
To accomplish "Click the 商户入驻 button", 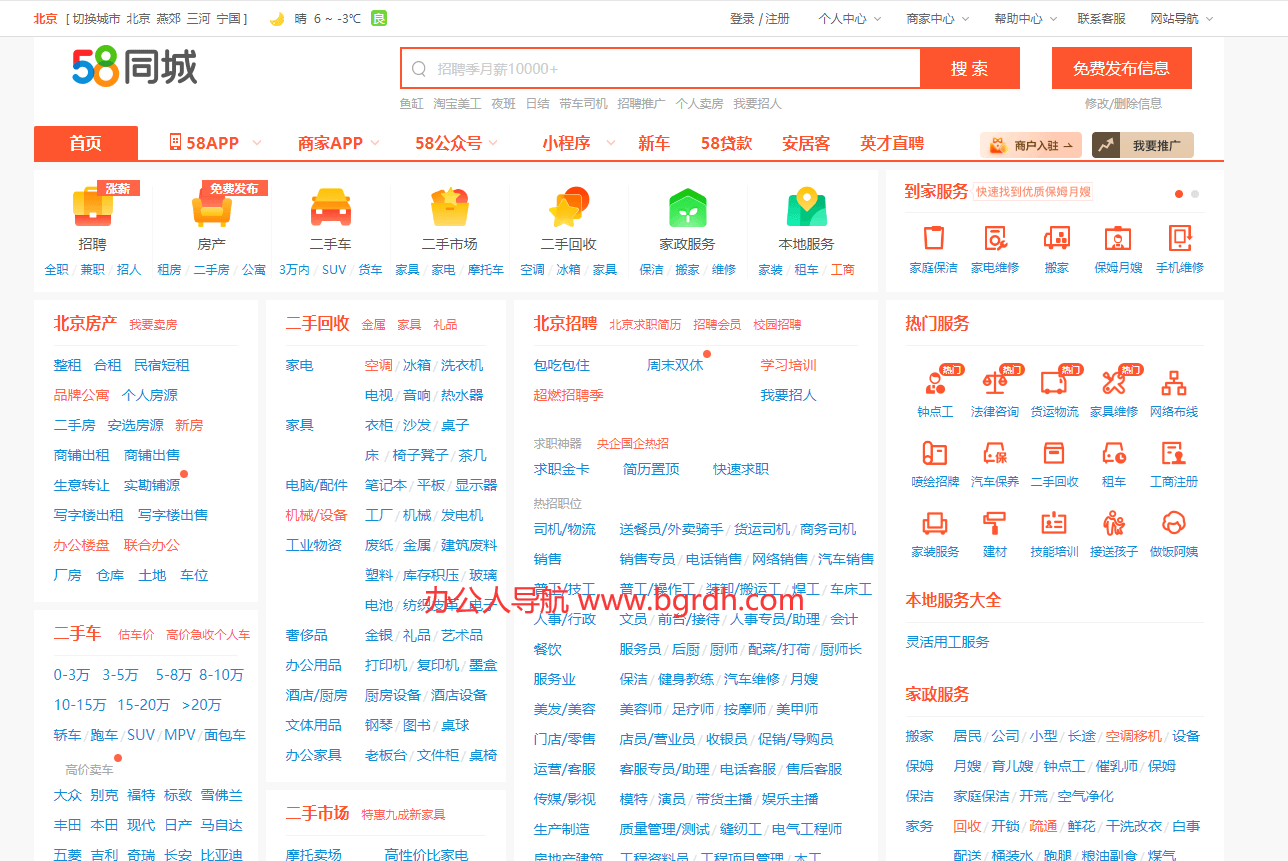I will tap(1031, 145).
